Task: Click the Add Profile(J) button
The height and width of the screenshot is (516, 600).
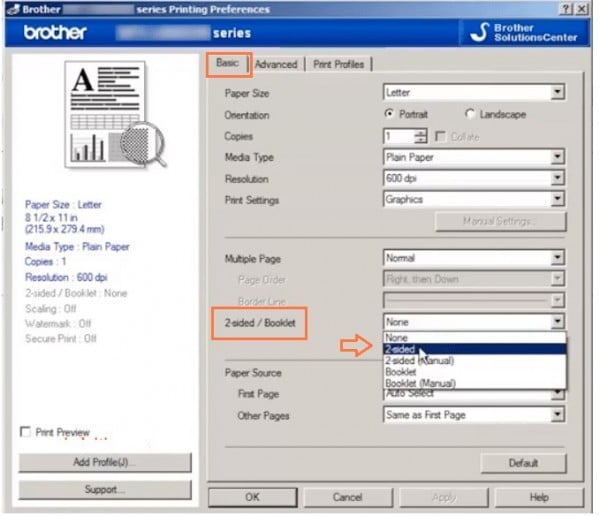Action: (105, 462)
